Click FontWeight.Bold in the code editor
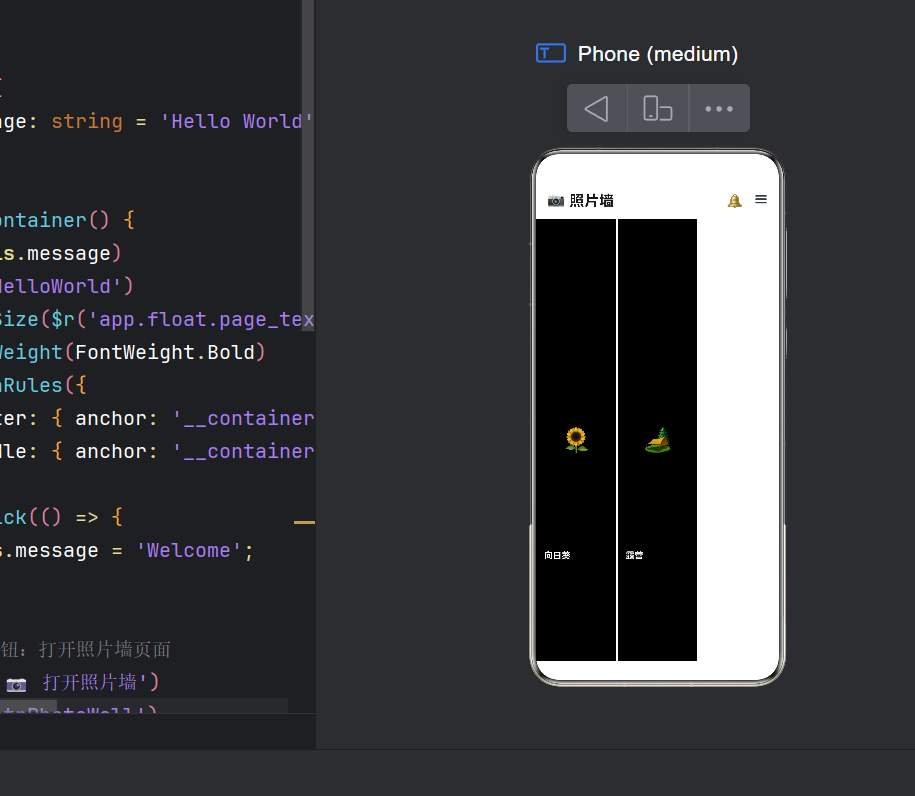Screen dimensions: 915x796 (165, 352)
